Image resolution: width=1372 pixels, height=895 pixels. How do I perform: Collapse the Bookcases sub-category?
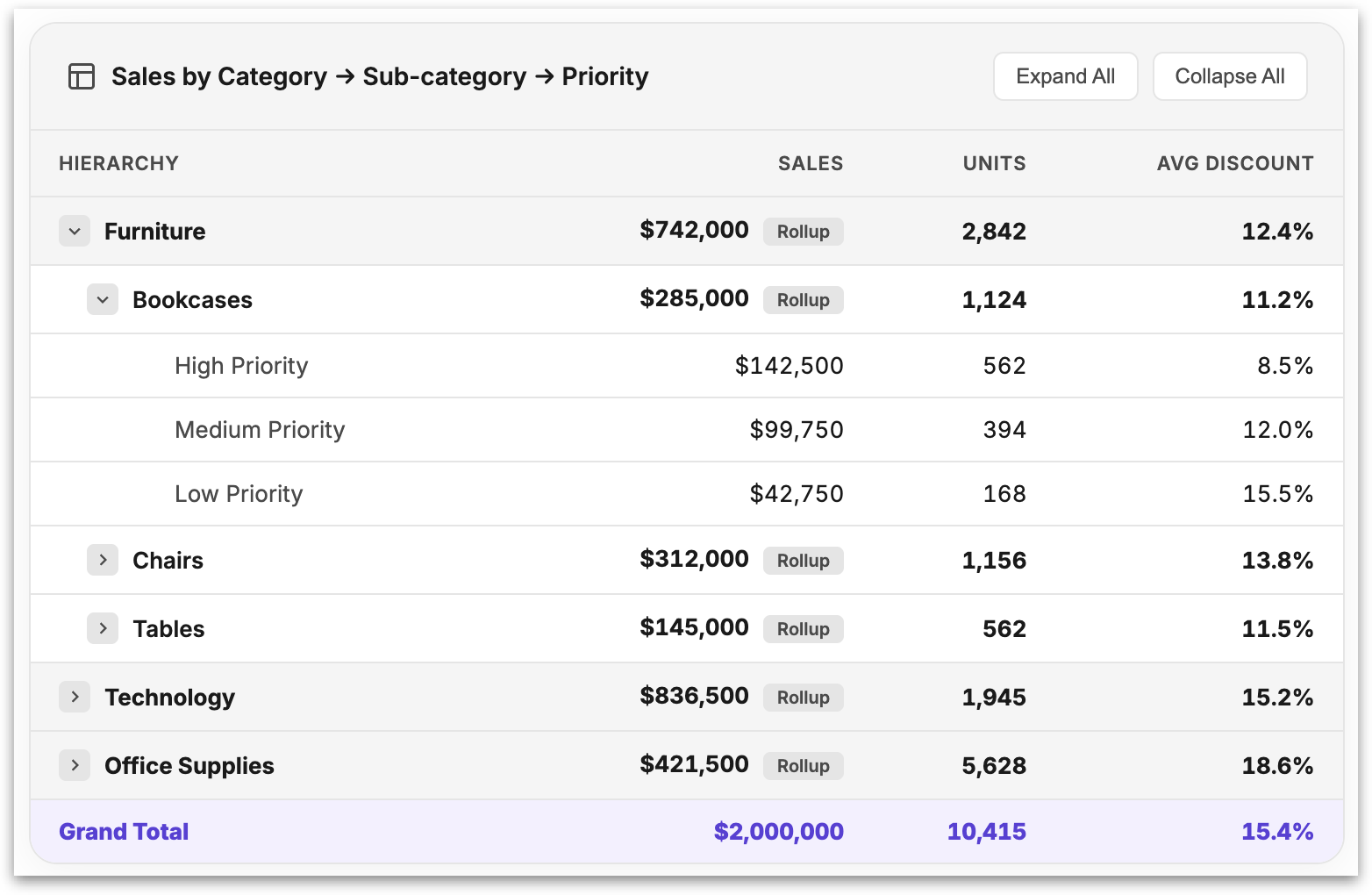103,300
